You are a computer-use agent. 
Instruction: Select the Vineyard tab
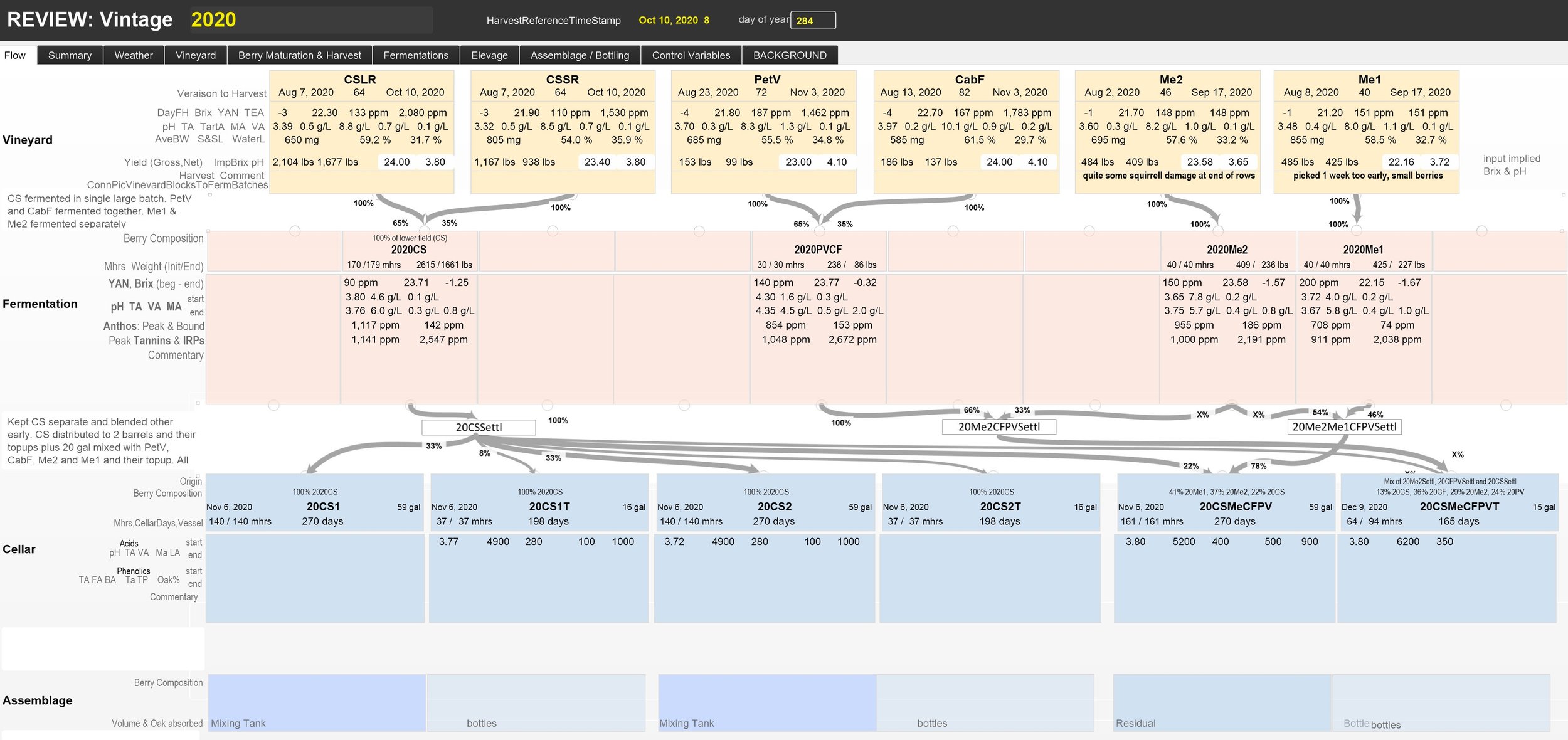click(x=196, y=55)
